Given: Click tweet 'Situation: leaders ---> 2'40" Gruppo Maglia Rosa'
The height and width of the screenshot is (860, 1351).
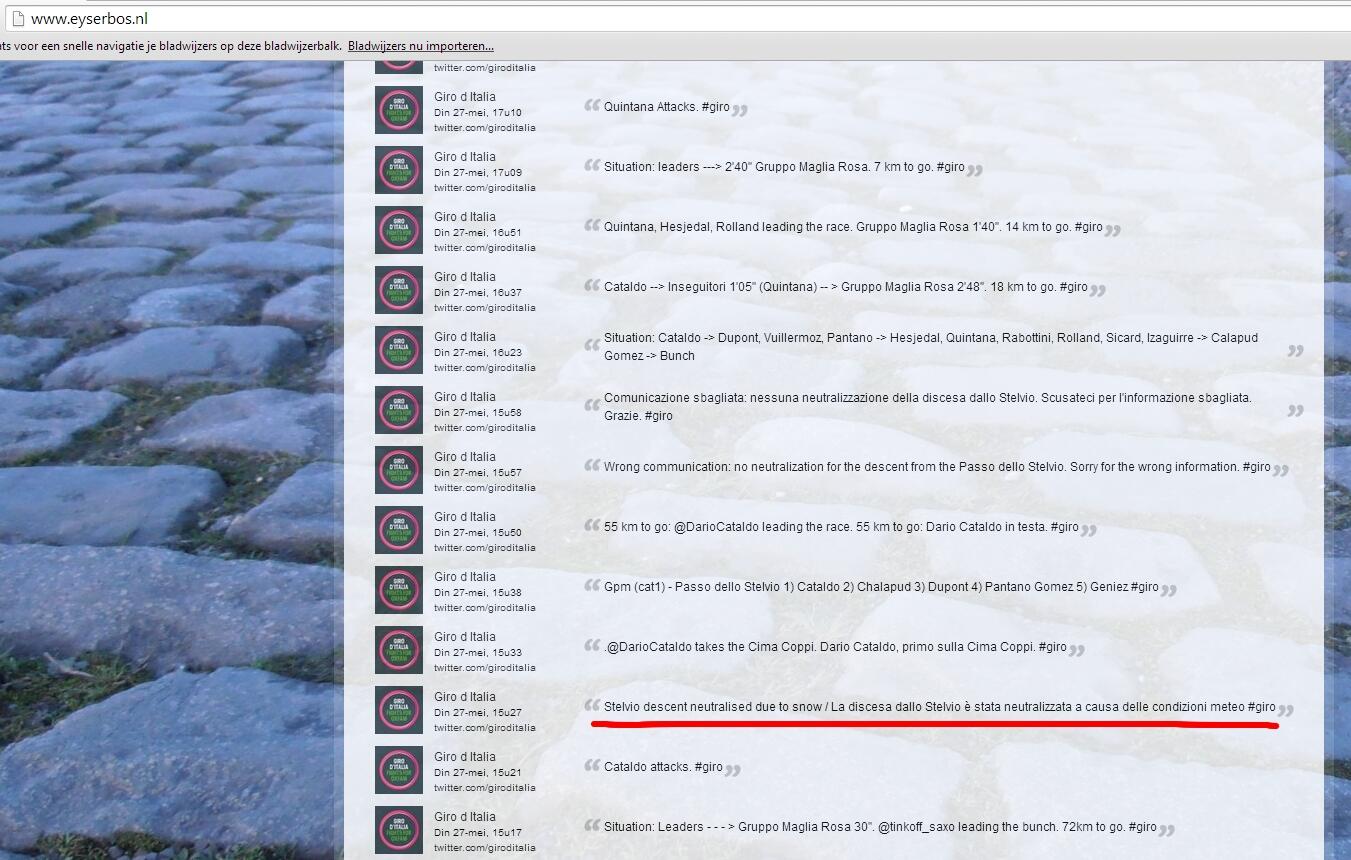Looking at the screenshot, I should point(784,167).
